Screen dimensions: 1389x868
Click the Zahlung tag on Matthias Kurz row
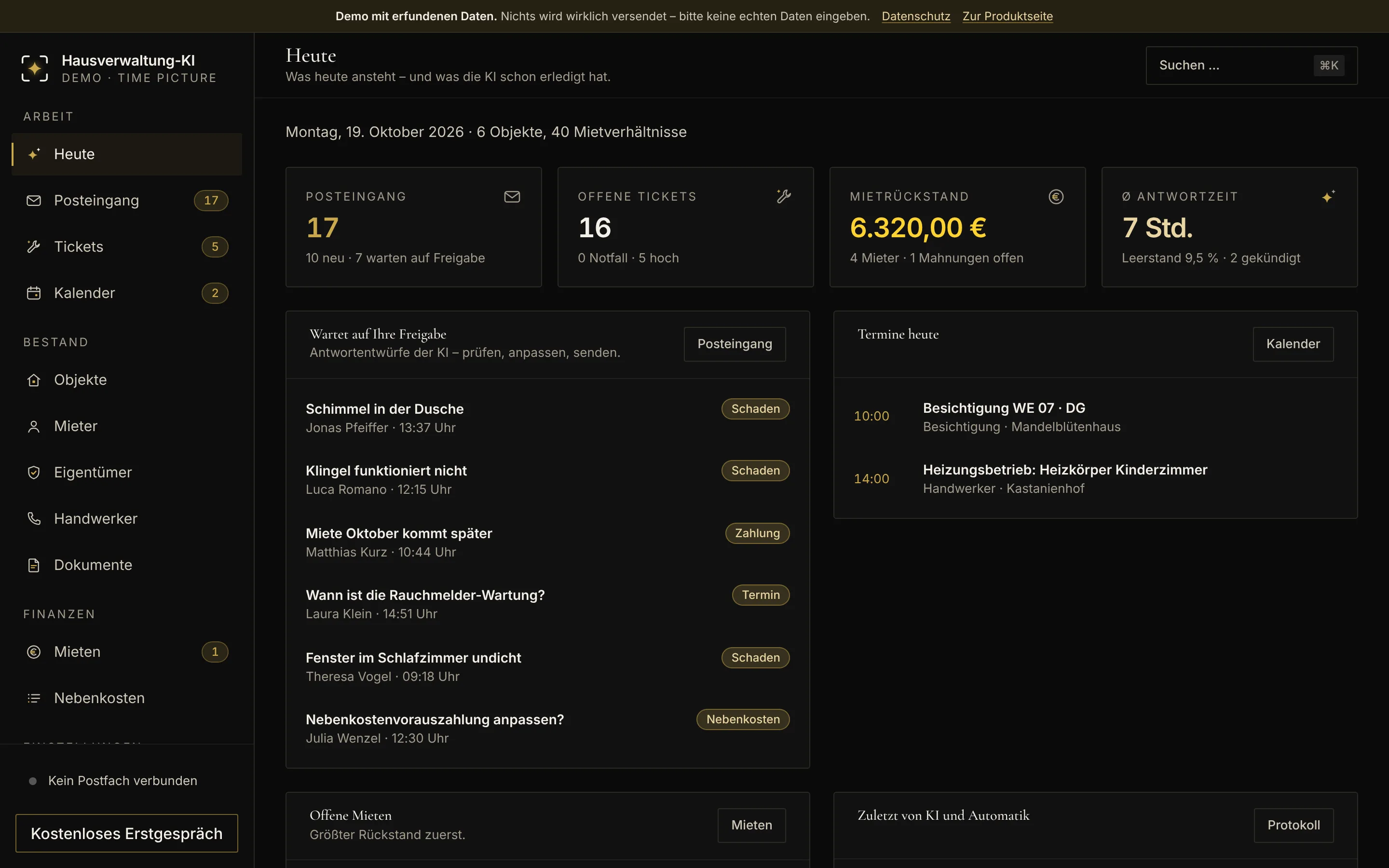point(757,533)
